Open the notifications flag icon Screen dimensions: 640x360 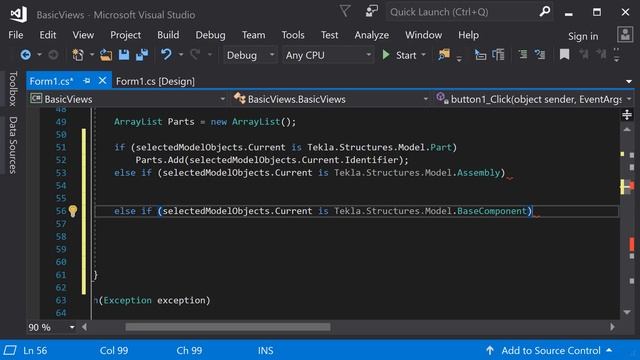pos(345,11)
